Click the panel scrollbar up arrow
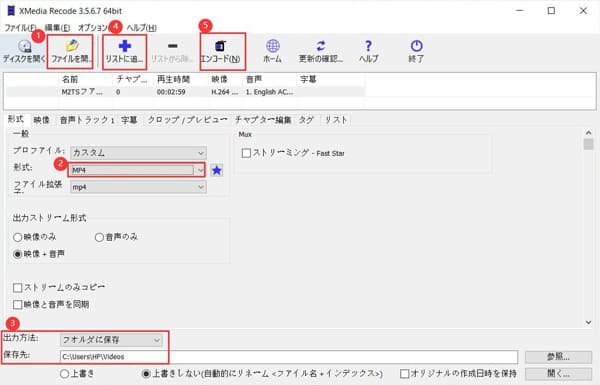 589,133
